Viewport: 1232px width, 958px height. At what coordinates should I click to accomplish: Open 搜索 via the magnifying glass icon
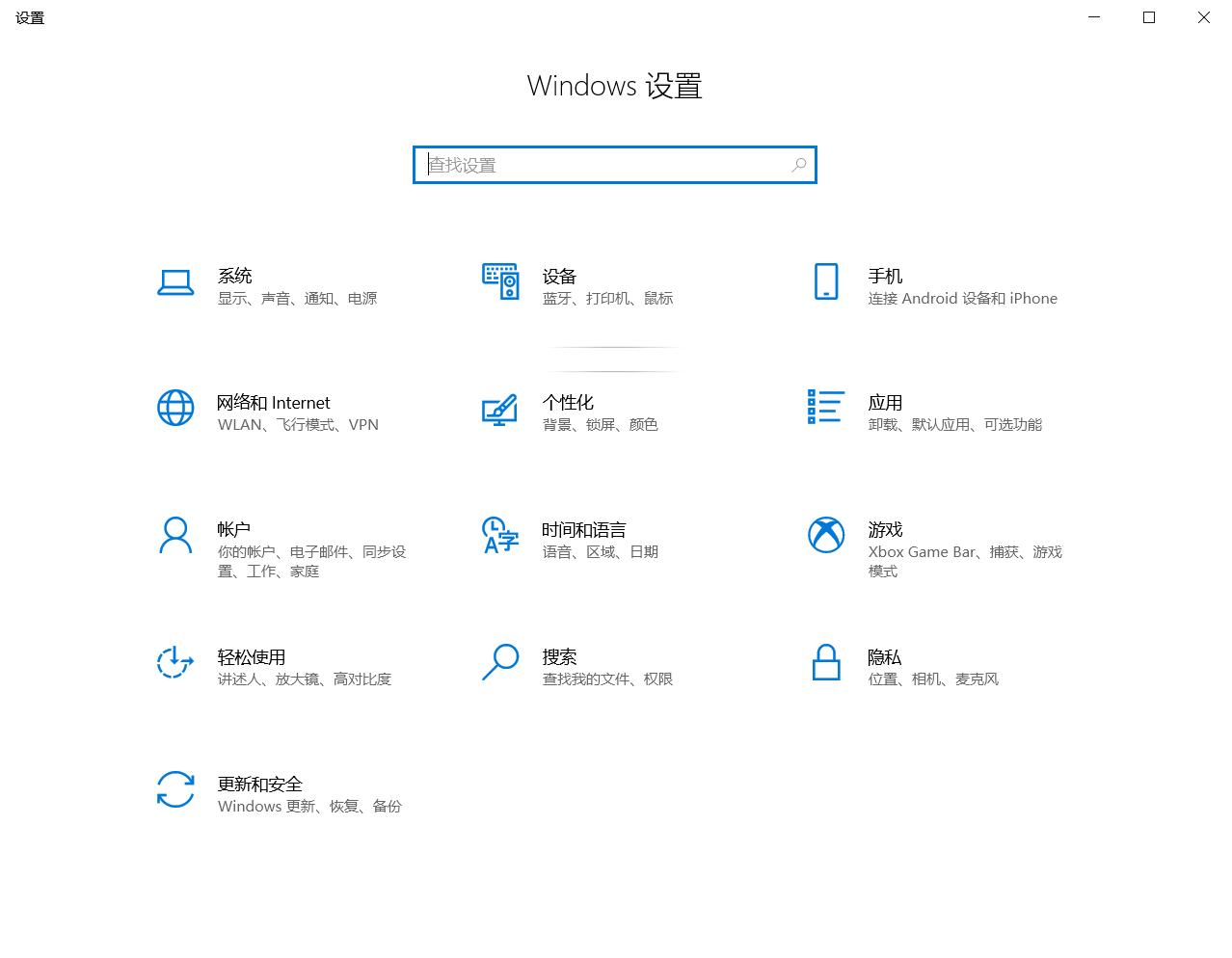tap(500, 663)
